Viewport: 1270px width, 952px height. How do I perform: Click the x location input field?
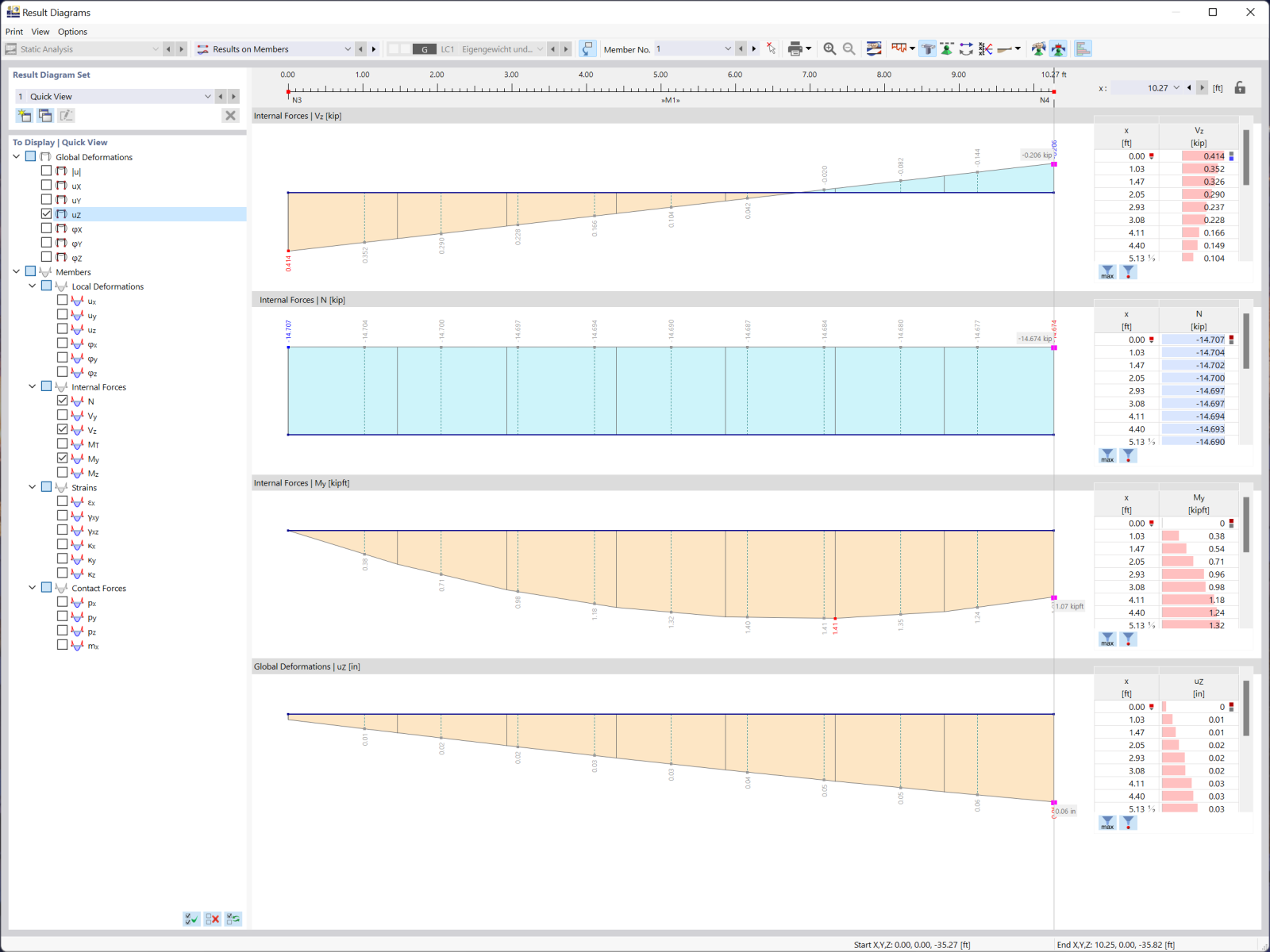1150,88
